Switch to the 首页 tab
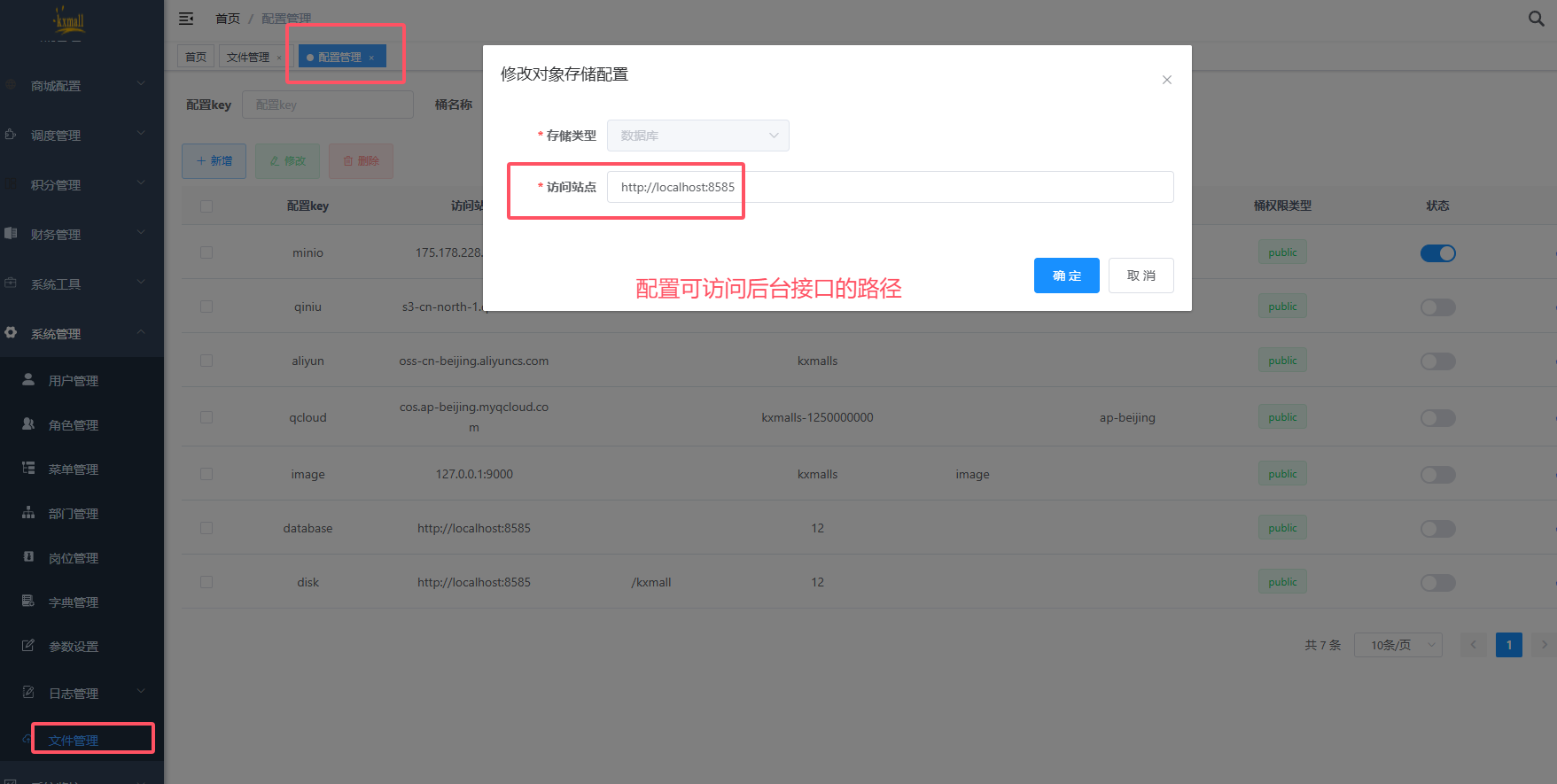The width and height of the screenshot is (1557, 784). pyautogui.click(x=196, y=58)
